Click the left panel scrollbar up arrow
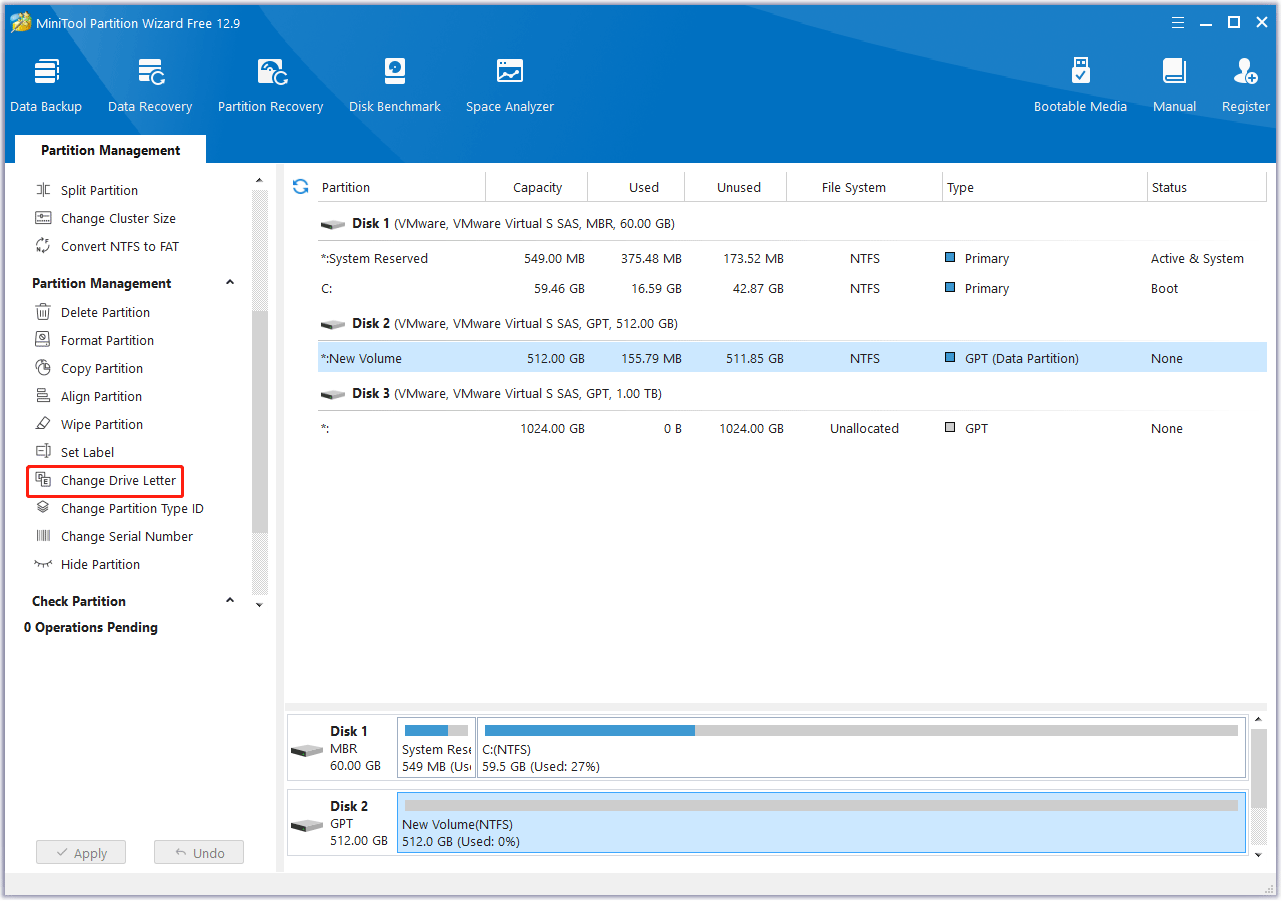Image resolution: width=1282 pixels, height=901 pixels. click(x=260, y=181)
